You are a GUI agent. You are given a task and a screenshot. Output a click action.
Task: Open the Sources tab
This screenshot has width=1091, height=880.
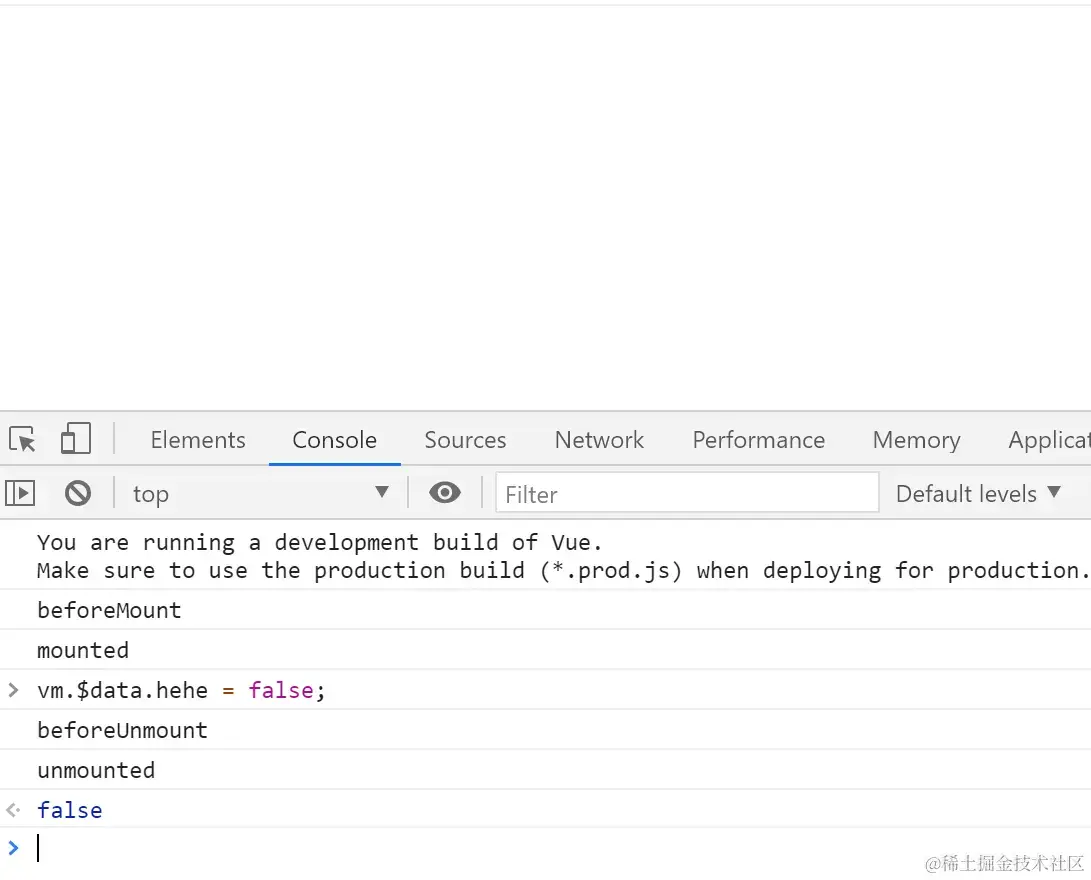click(x=465, y=440)
